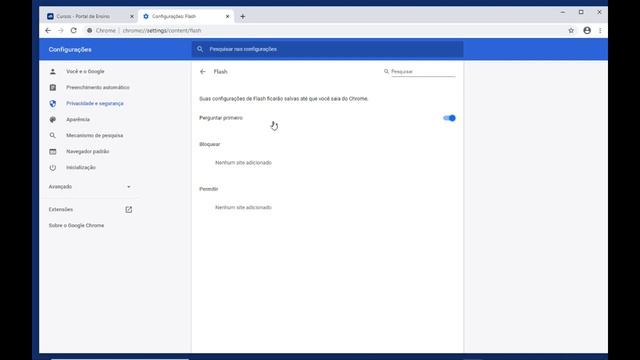640x360 pixels.
Task: Click the palette icon for Aparência
Action: tap(53, 120)
